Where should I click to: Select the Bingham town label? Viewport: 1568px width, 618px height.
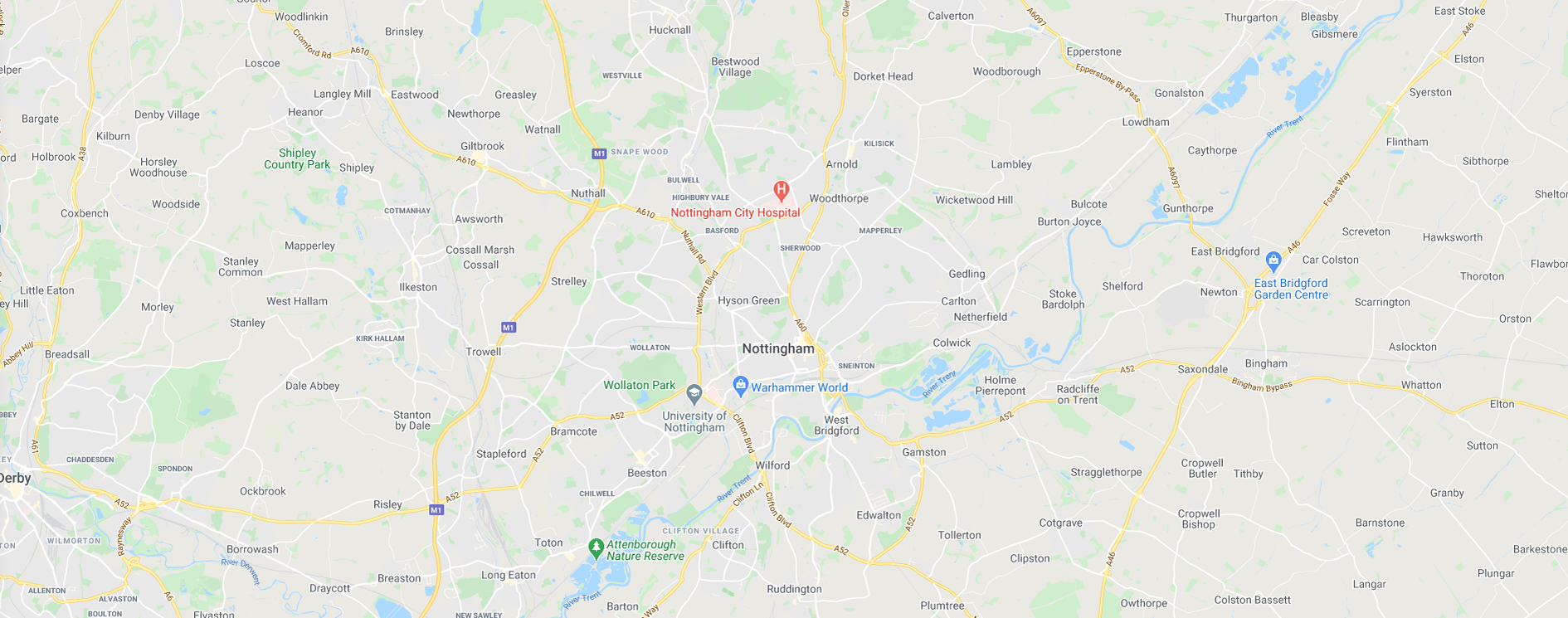(x=1266, y=363)
